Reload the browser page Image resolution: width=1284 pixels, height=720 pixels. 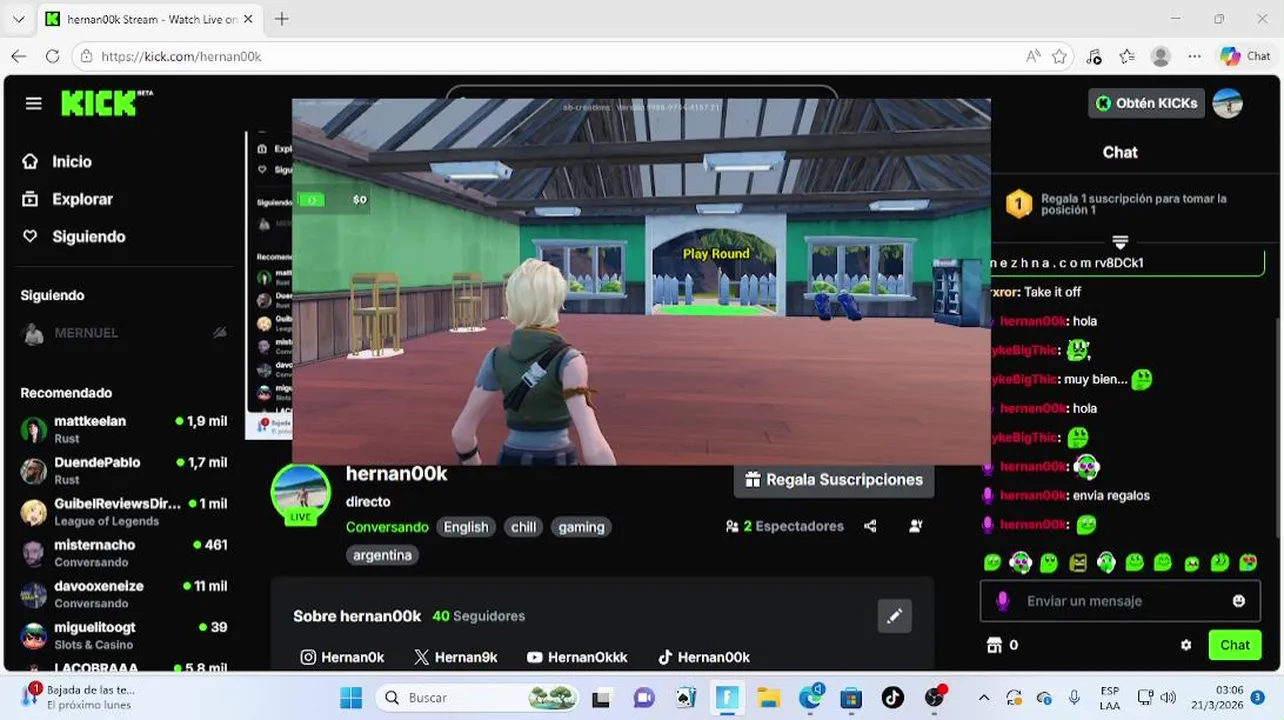tap(52, 56)
